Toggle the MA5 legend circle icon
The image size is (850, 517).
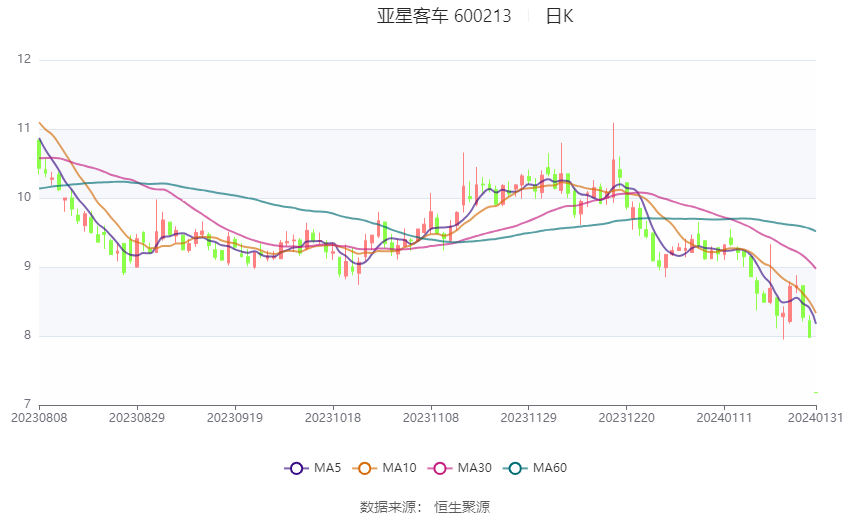coord(297,468)
